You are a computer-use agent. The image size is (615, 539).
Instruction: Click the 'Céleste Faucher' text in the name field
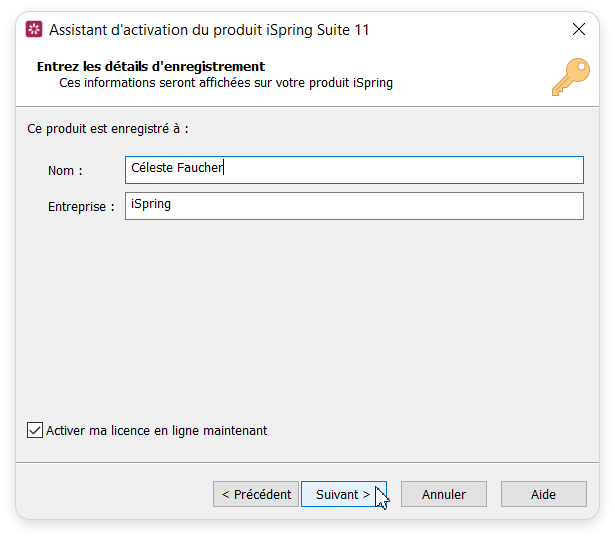pyautogui.click(x=177, y=169)
